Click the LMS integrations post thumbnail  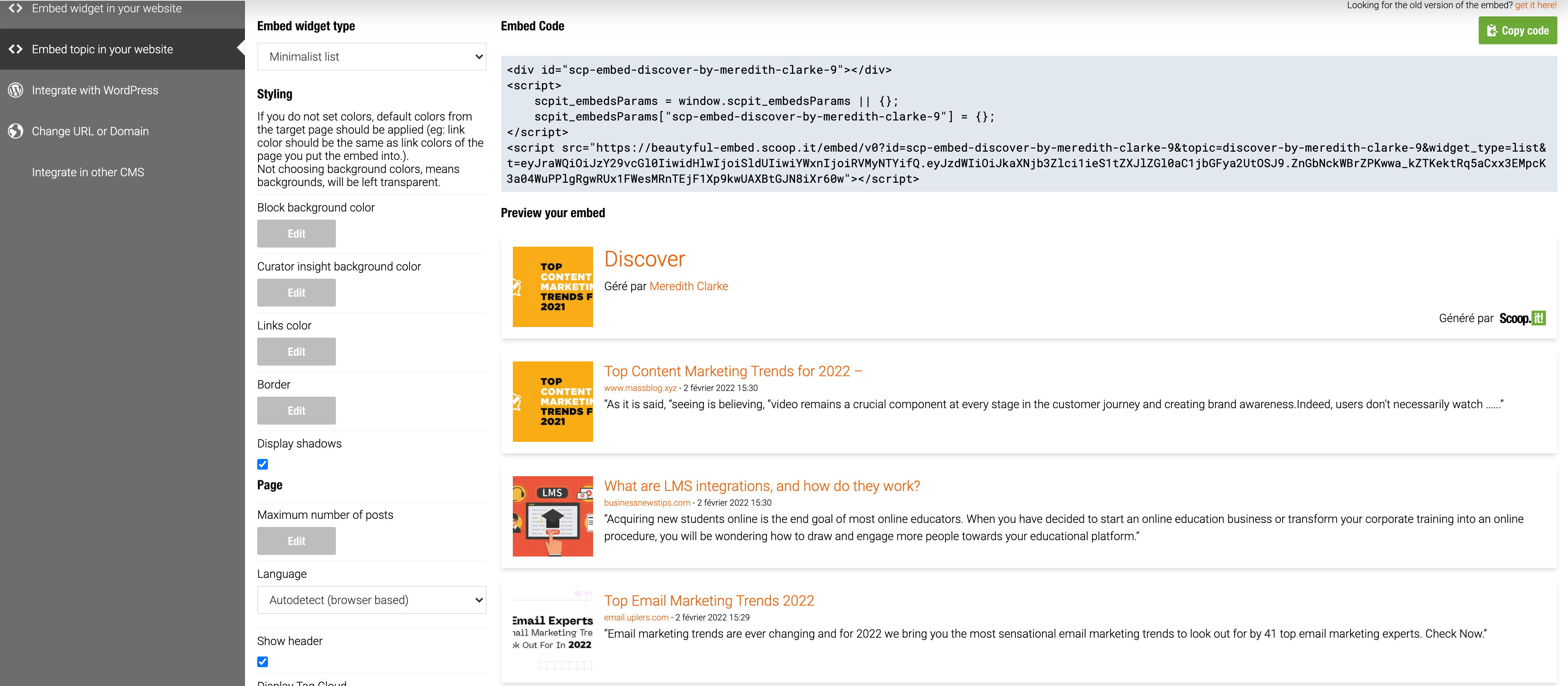pyautogui.click(x=553, y=517)
